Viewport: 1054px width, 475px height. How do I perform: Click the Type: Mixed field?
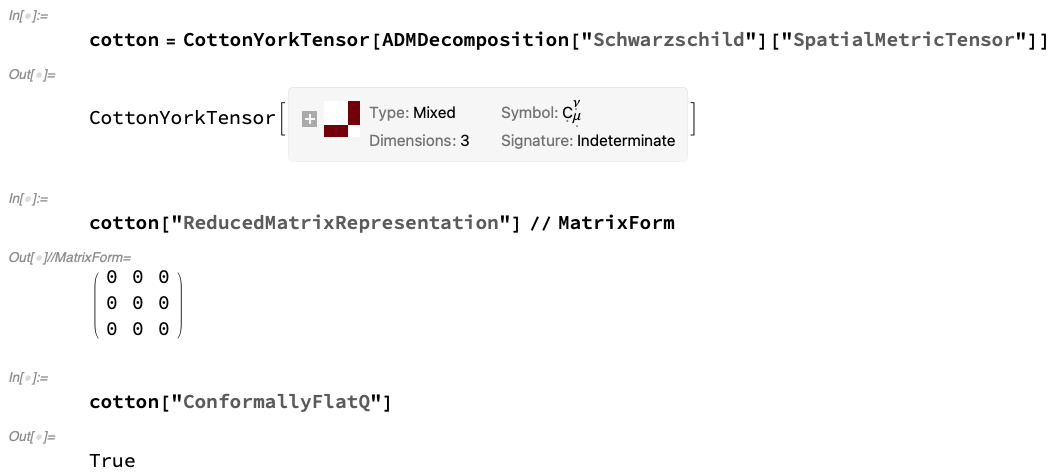coord(412,113)
